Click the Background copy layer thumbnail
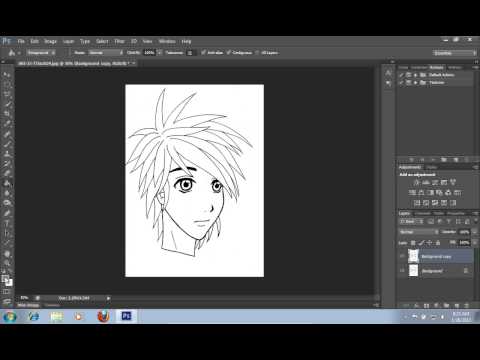The width and height of the screenshot is (480, 360). (x=413, y=256)
